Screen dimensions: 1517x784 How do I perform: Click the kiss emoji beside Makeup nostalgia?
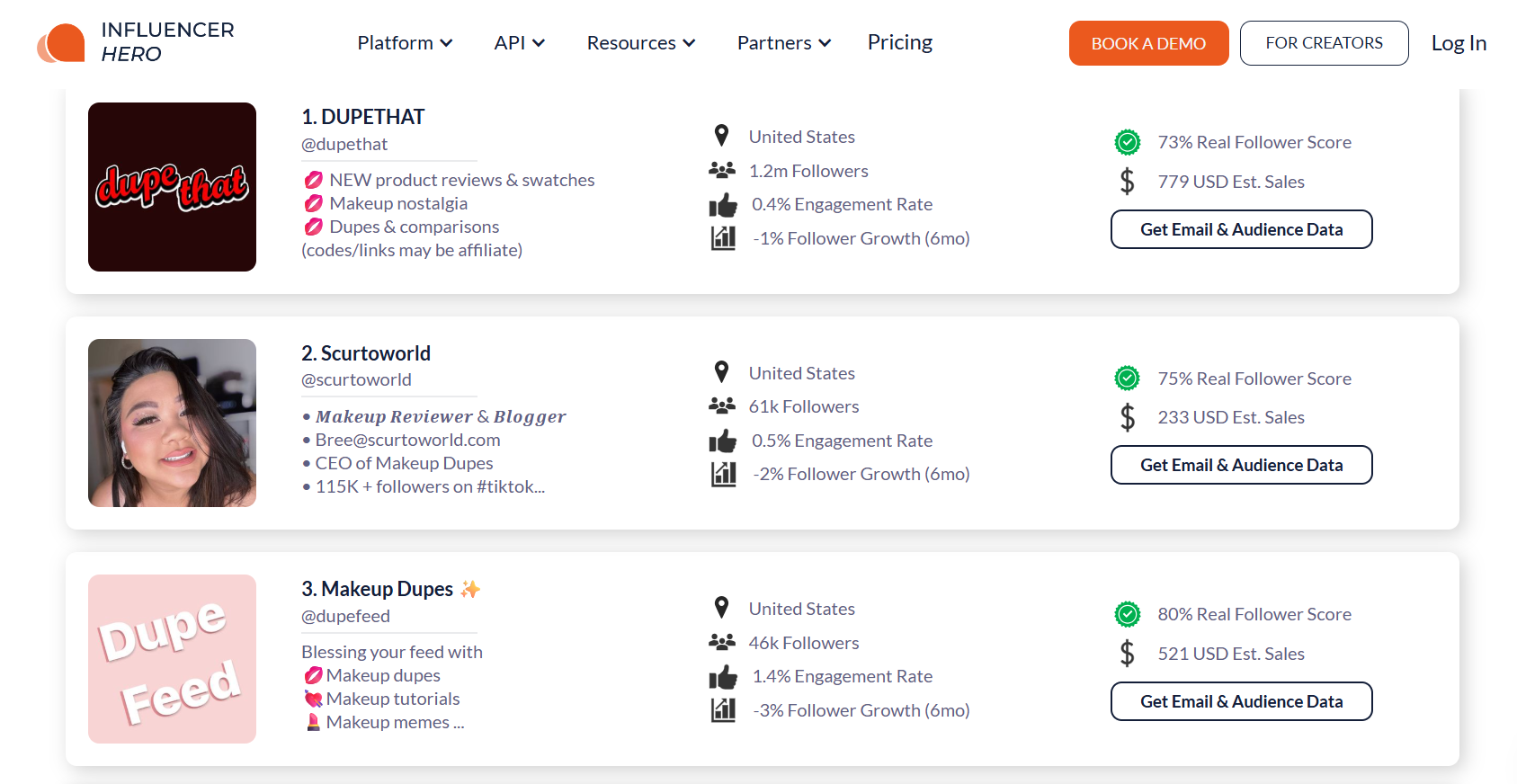click(x=313, y=203)
